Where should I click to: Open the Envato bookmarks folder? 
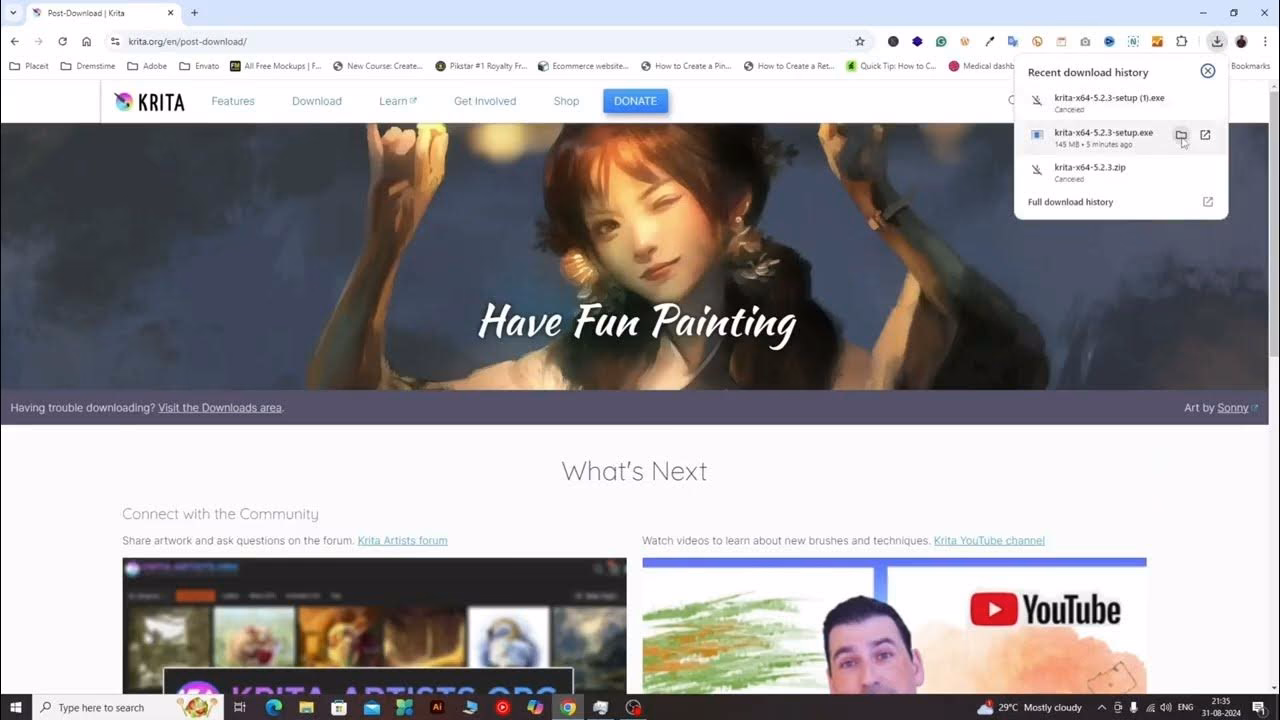pos(199,66)
